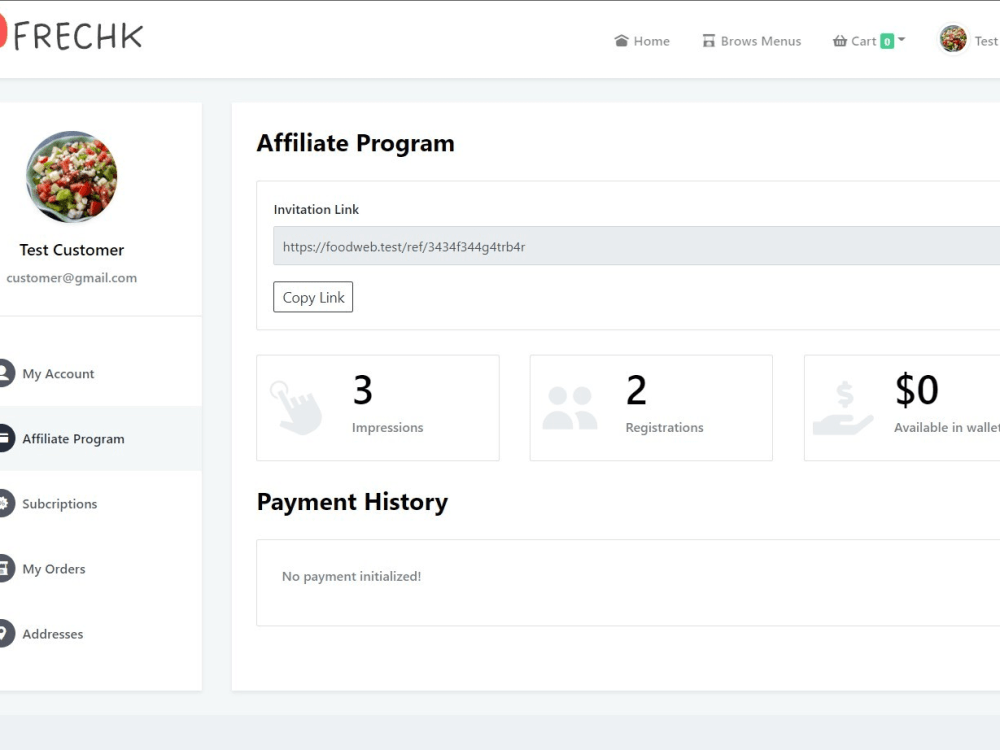Click the Brows Menus store icon

pyautogui.click(x=709, y=41)
